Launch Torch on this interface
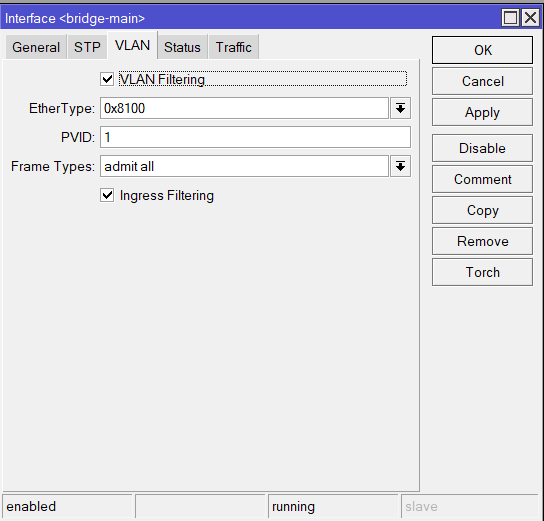This screenshot has width=544, height=521. (482, 272)
